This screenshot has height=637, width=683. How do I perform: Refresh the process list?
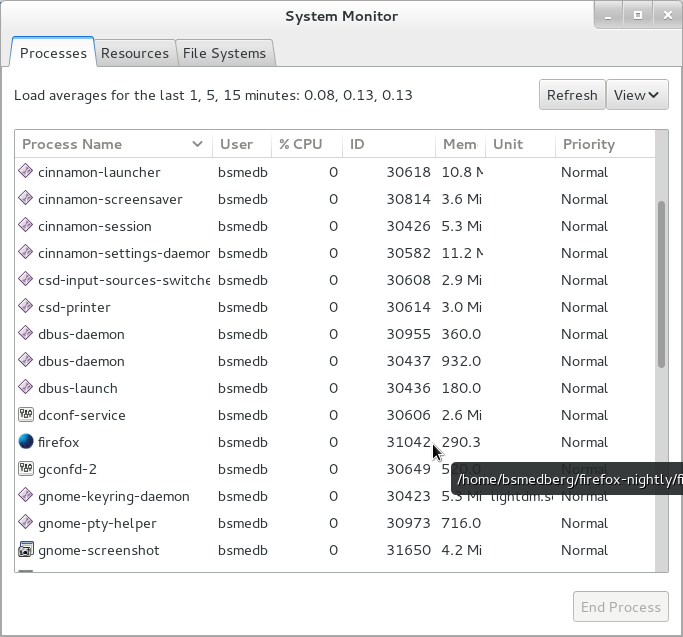click(572, 95)
